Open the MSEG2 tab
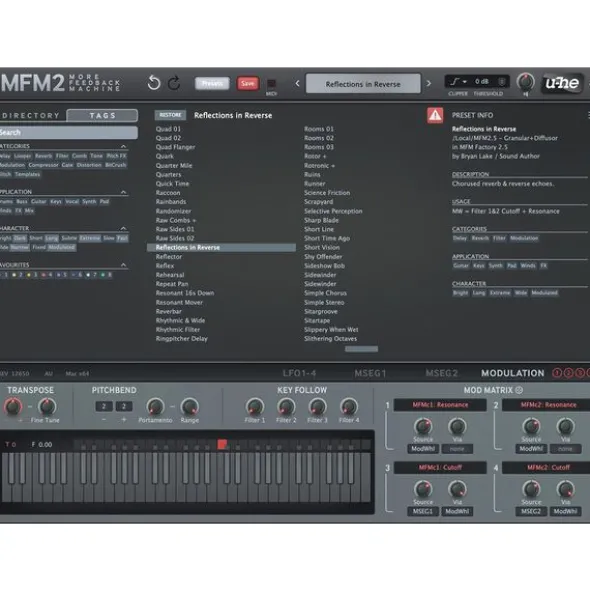Image resolution: width=590 pixels, height=591 pixels. (x=441, y=373)
